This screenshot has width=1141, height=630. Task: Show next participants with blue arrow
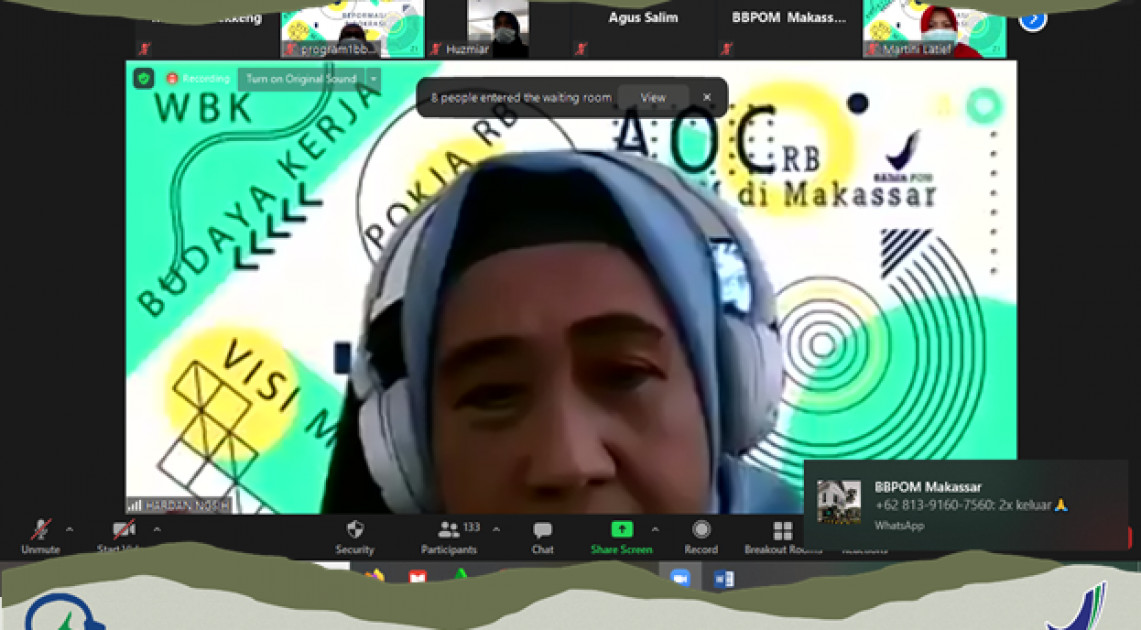pyautogui.click(x=1033, y=19)
